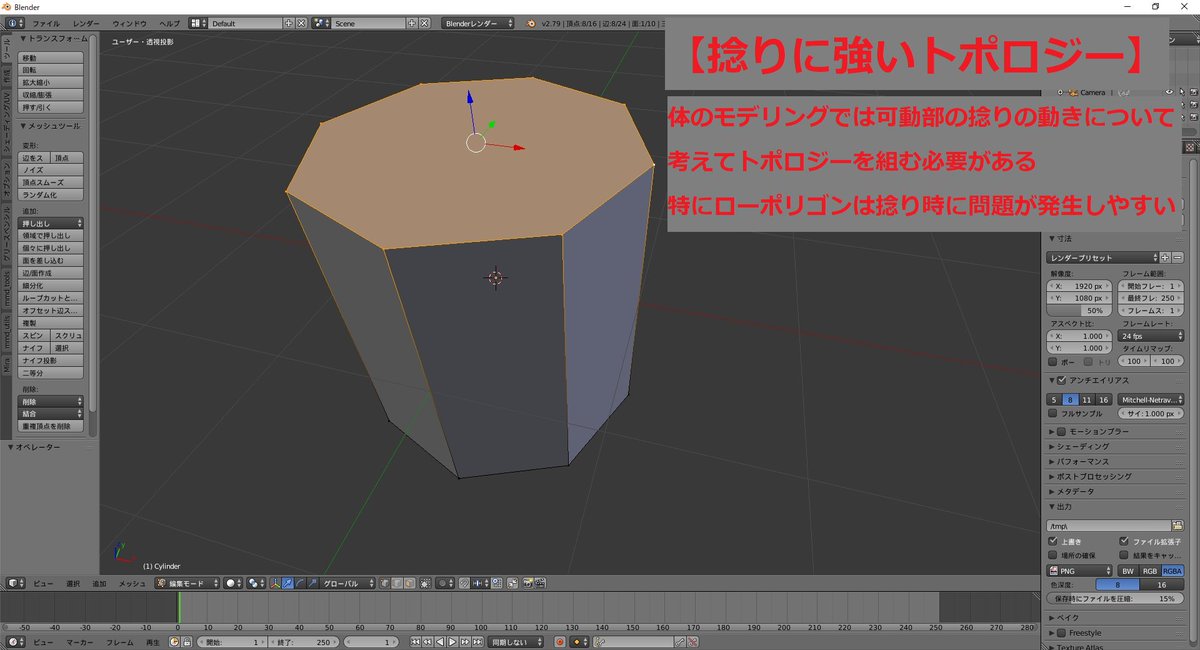Open the 3D view editor type selector
1200x650 pixels.
[14, 583]
